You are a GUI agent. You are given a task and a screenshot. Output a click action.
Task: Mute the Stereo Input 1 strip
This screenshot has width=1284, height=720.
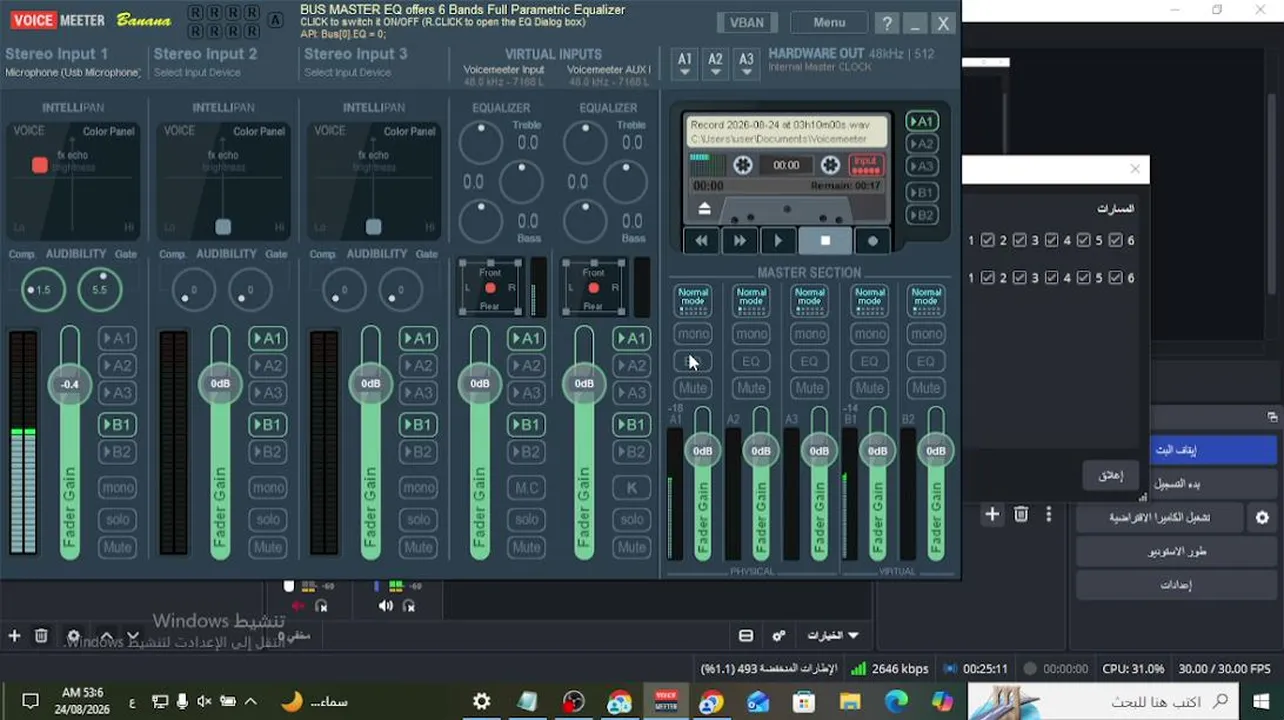pos(117,547)
